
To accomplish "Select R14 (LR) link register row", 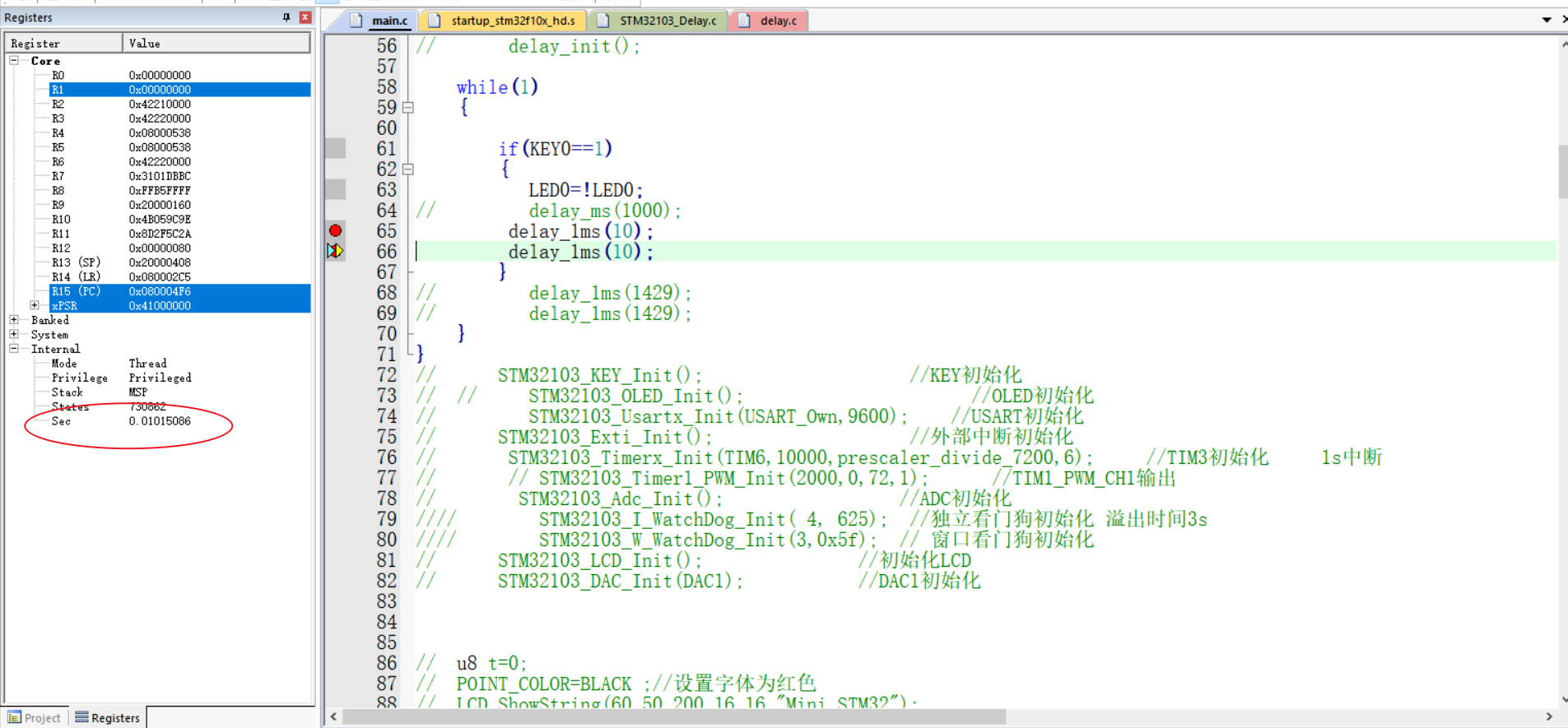I will [179, 276].
